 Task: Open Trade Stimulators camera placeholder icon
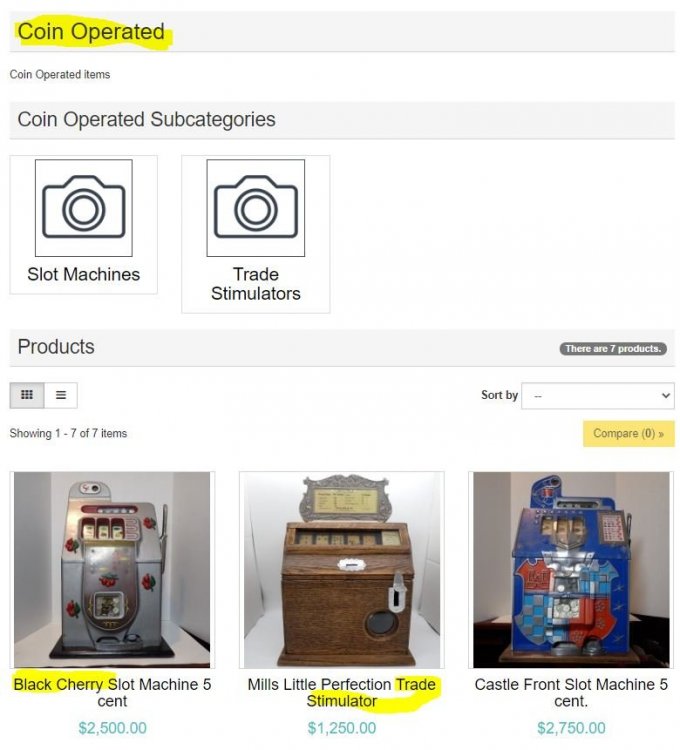pos(256,208)
